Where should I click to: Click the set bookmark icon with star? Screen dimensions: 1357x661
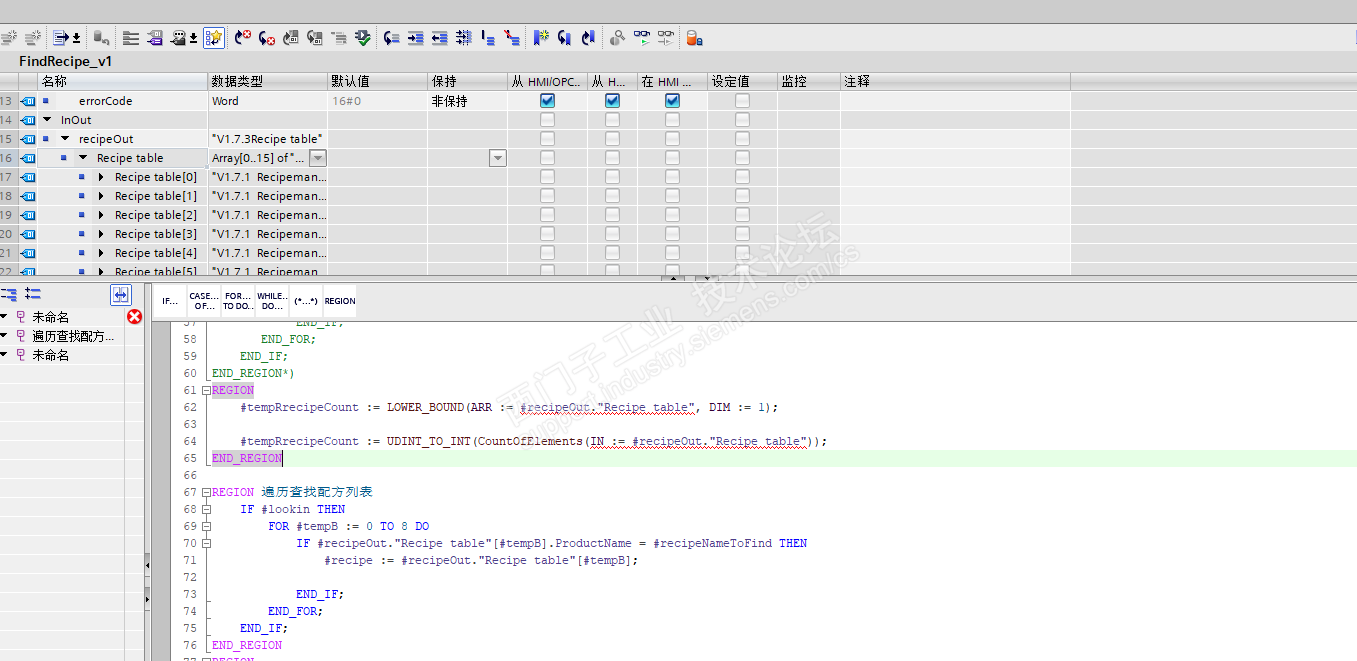click(541, 38)
